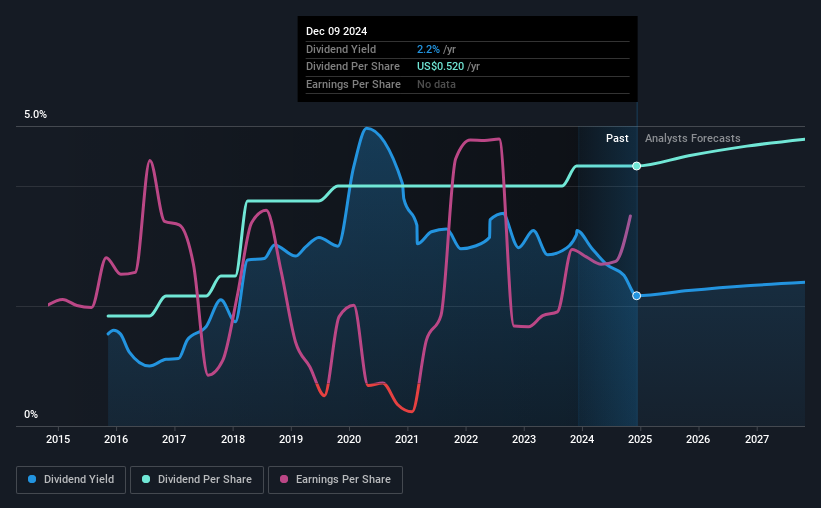Click the 2015 label on the x-axis
This screenshot has height=508, width=821.
click(x=58, y=439)
